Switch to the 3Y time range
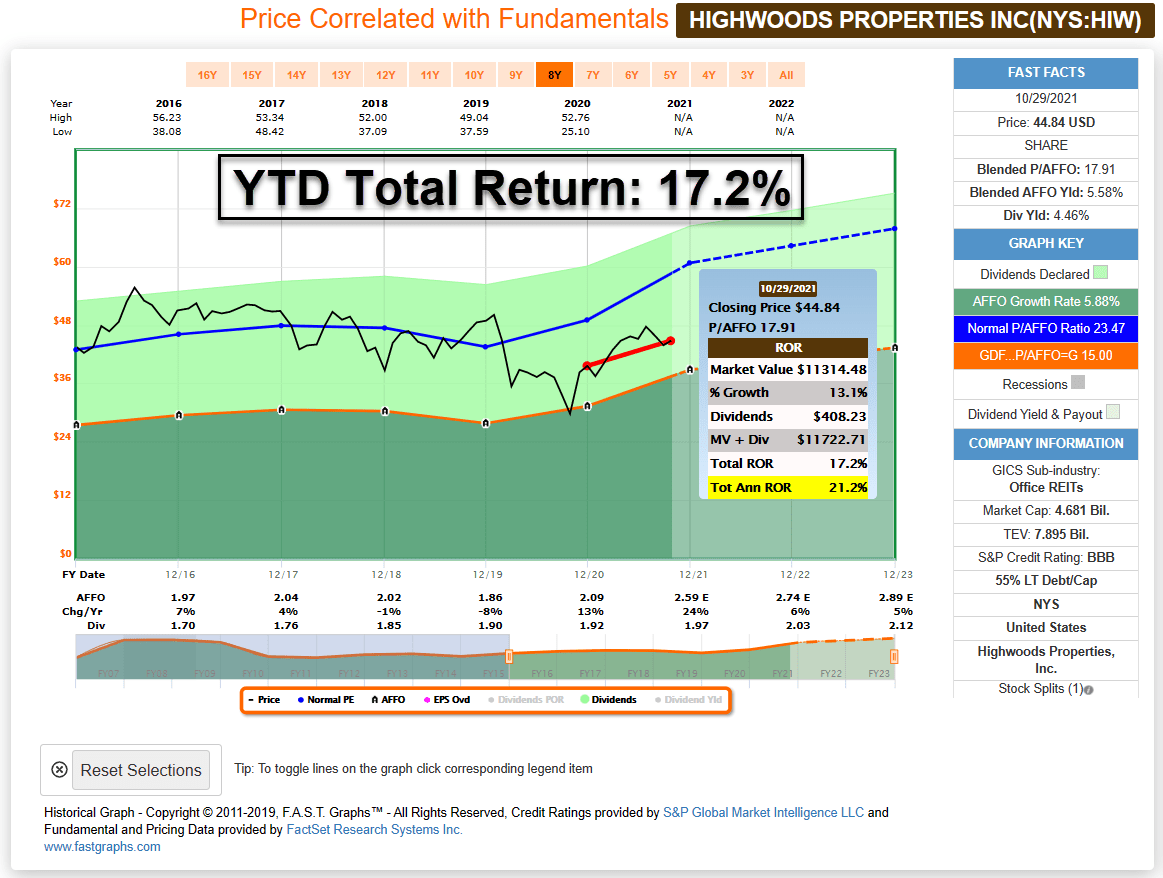 point(747,75)
